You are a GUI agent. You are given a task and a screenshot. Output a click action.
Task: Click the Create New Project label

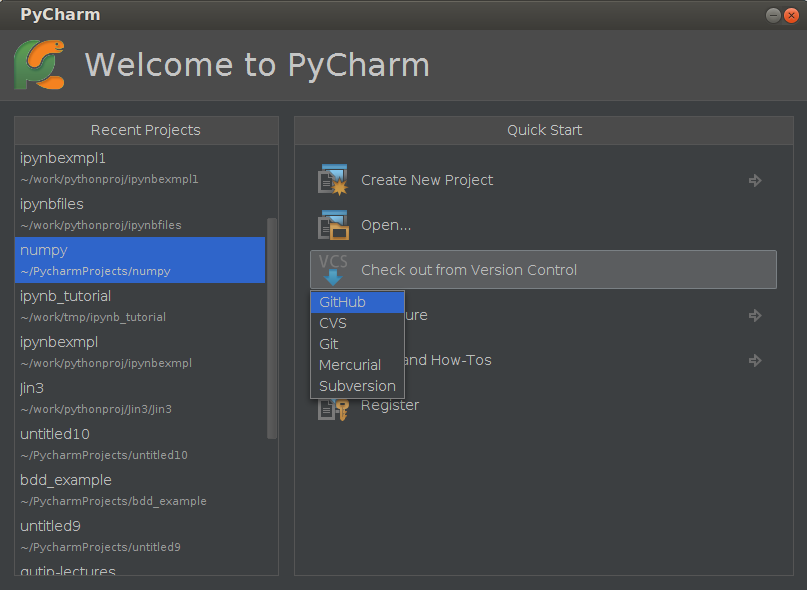(427, 180)
